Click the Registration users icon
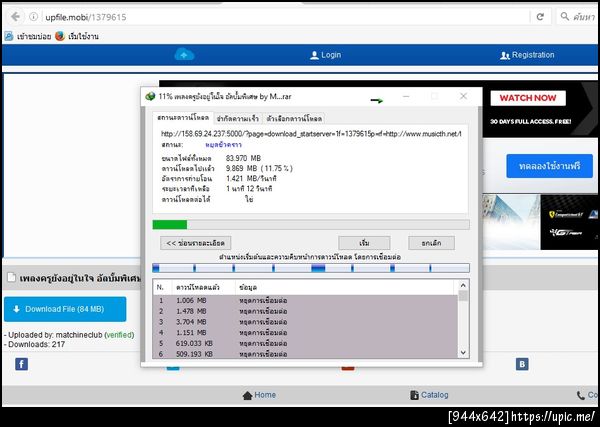The height and width of the screenshot is (427, 600). coord(505,55)
